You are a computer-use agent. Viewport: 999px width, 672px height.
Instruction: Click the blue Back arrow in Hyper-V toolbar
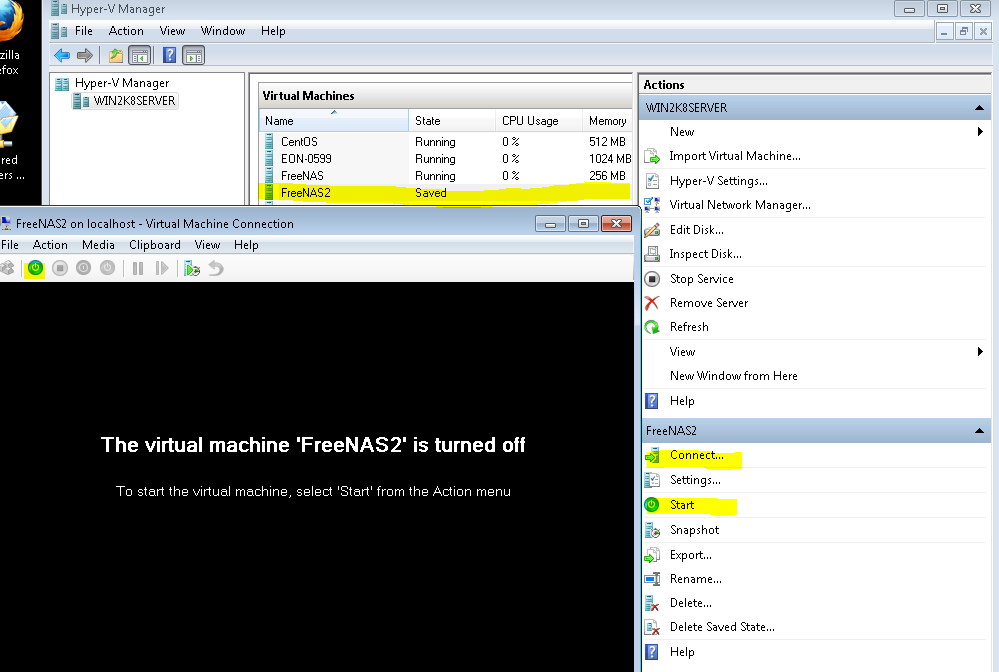click(x=62, y=56)
